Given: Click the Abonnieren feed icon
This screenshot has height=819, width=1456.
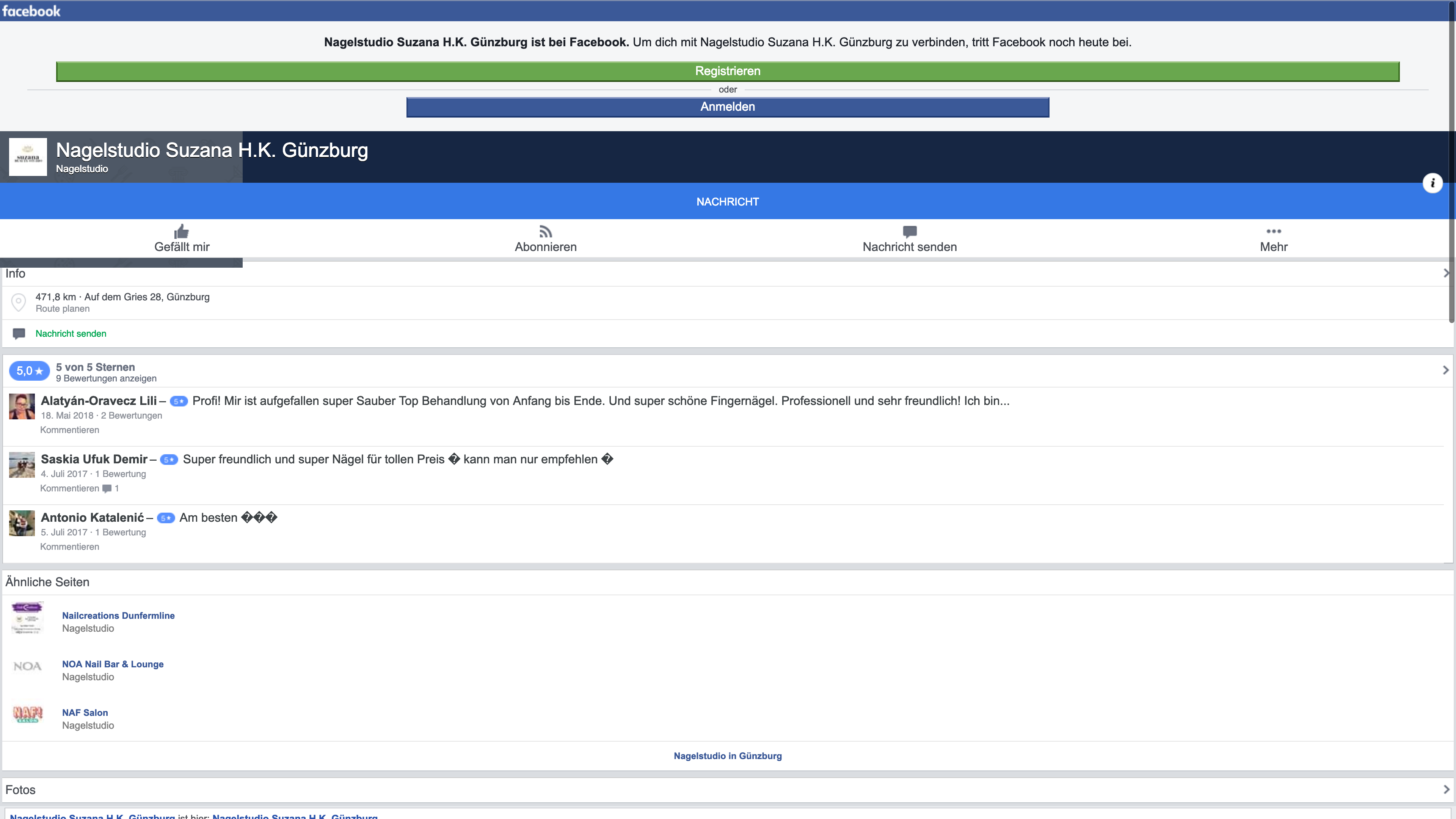Looking at the screenshot, I should coord(546,232).
